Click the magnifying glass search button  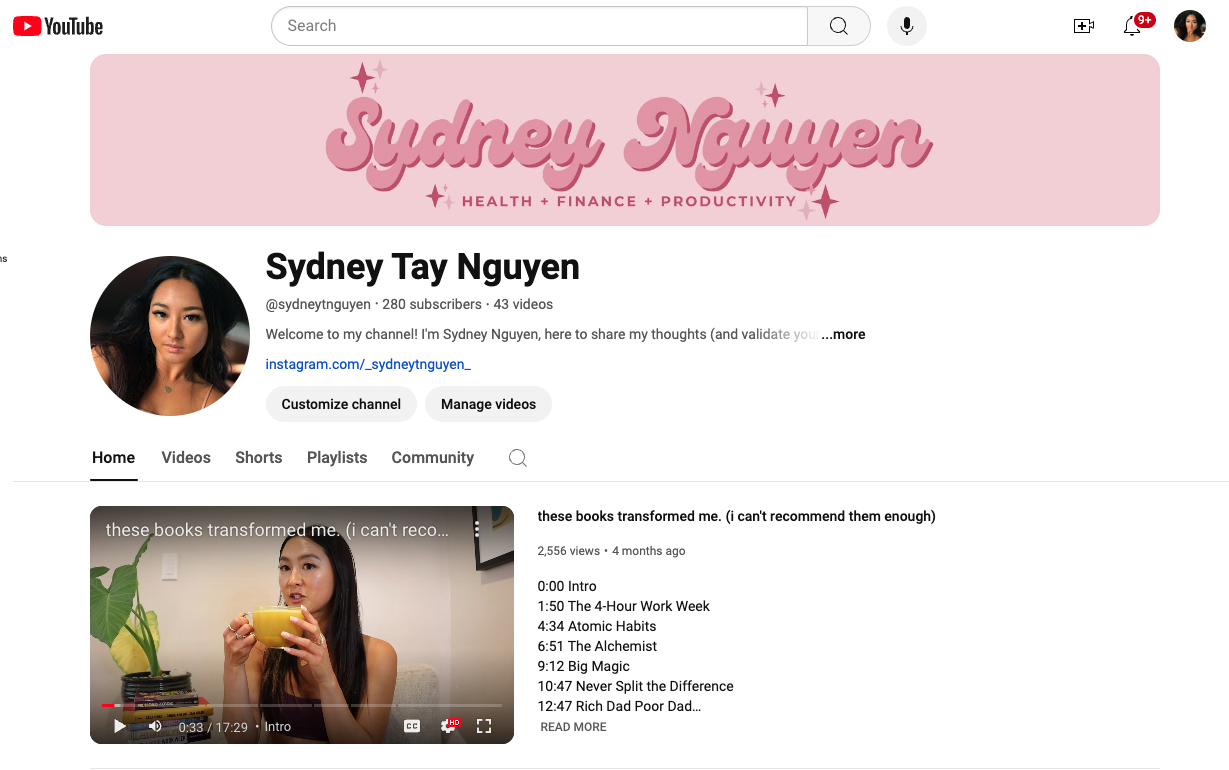click(x=838, y=26)
